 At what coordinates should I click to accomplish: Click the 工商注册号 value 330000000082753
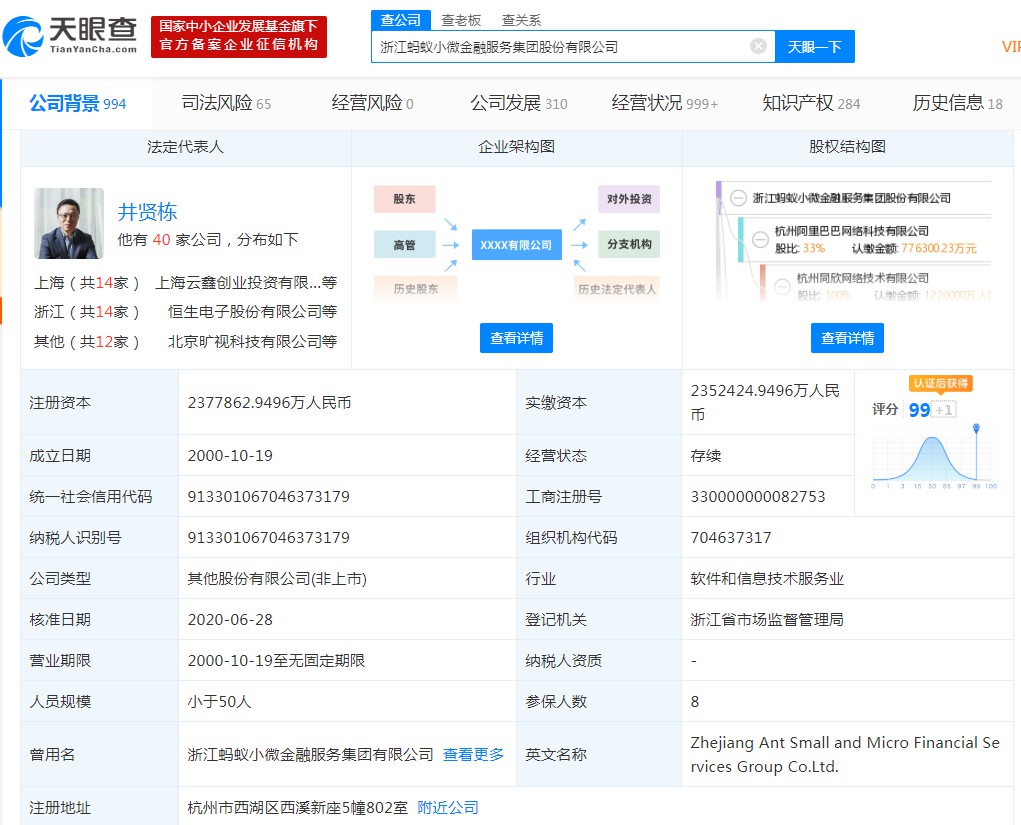(758, 496)
